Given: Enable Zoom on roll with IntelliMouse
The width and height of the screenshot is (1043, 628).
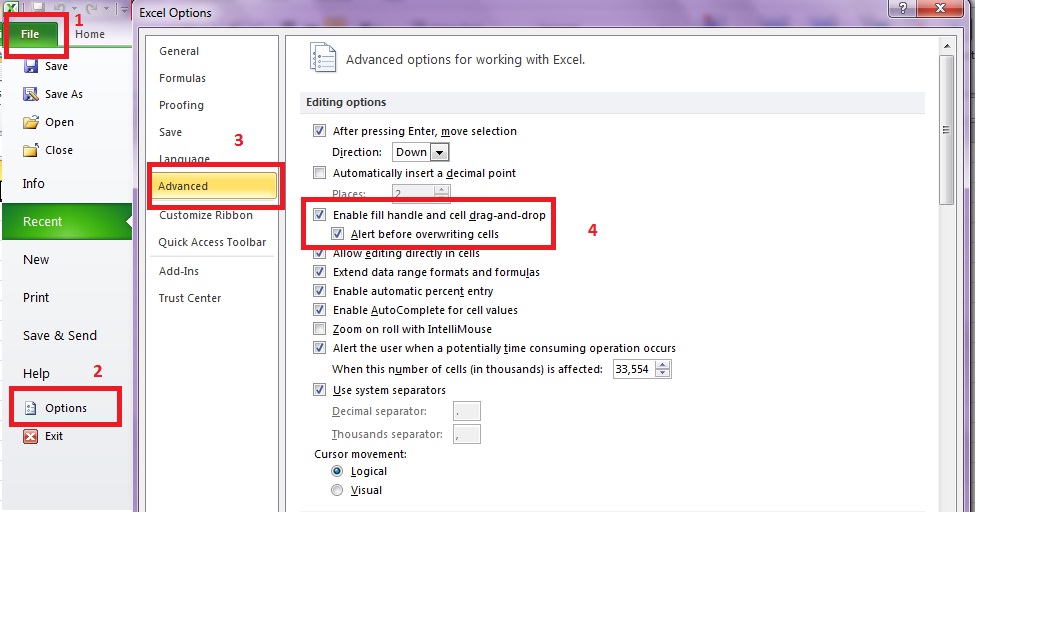Looking at the screenshot, I should 319,329.
